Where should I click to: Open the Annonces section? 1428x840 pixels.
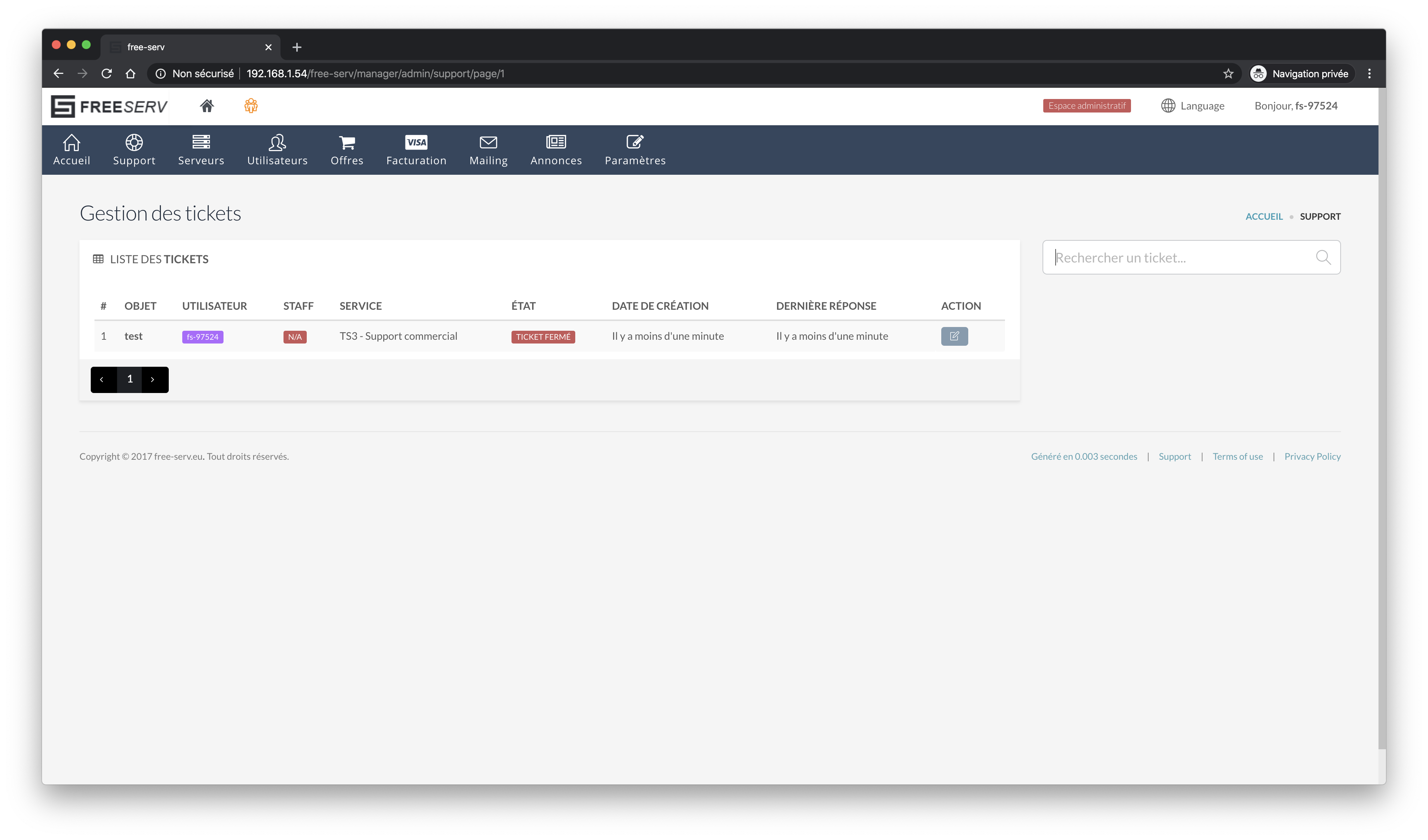pos(556,150)
